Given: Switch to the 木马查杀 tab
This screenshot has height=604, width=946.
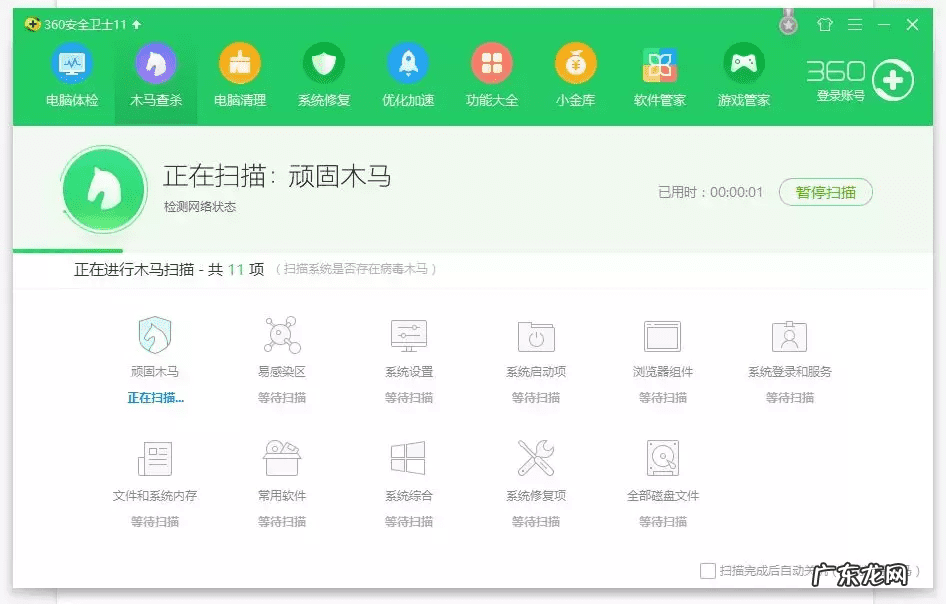Looking at the screenshot, I should (155, 75).
